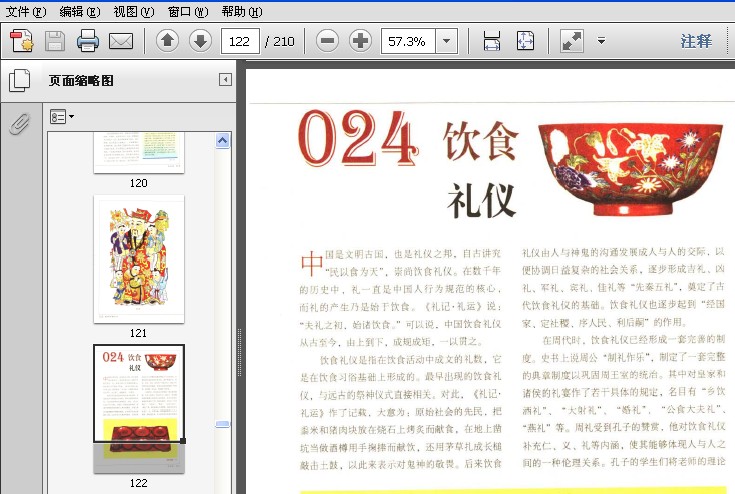Screen dimensions: 735x494
Task: Toggle full screen read mode
Action: tap(571, 41)
